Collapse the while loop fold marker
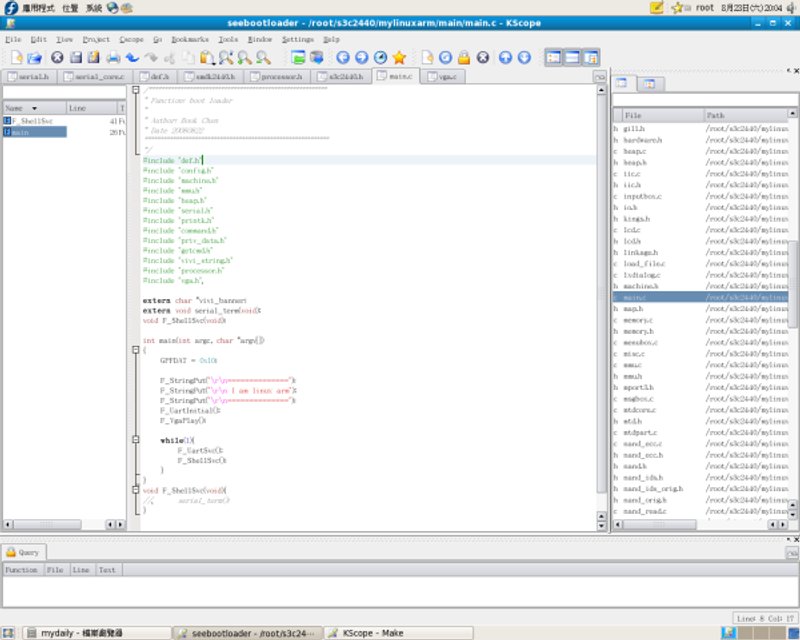800x640 pixels. (136, 440)
